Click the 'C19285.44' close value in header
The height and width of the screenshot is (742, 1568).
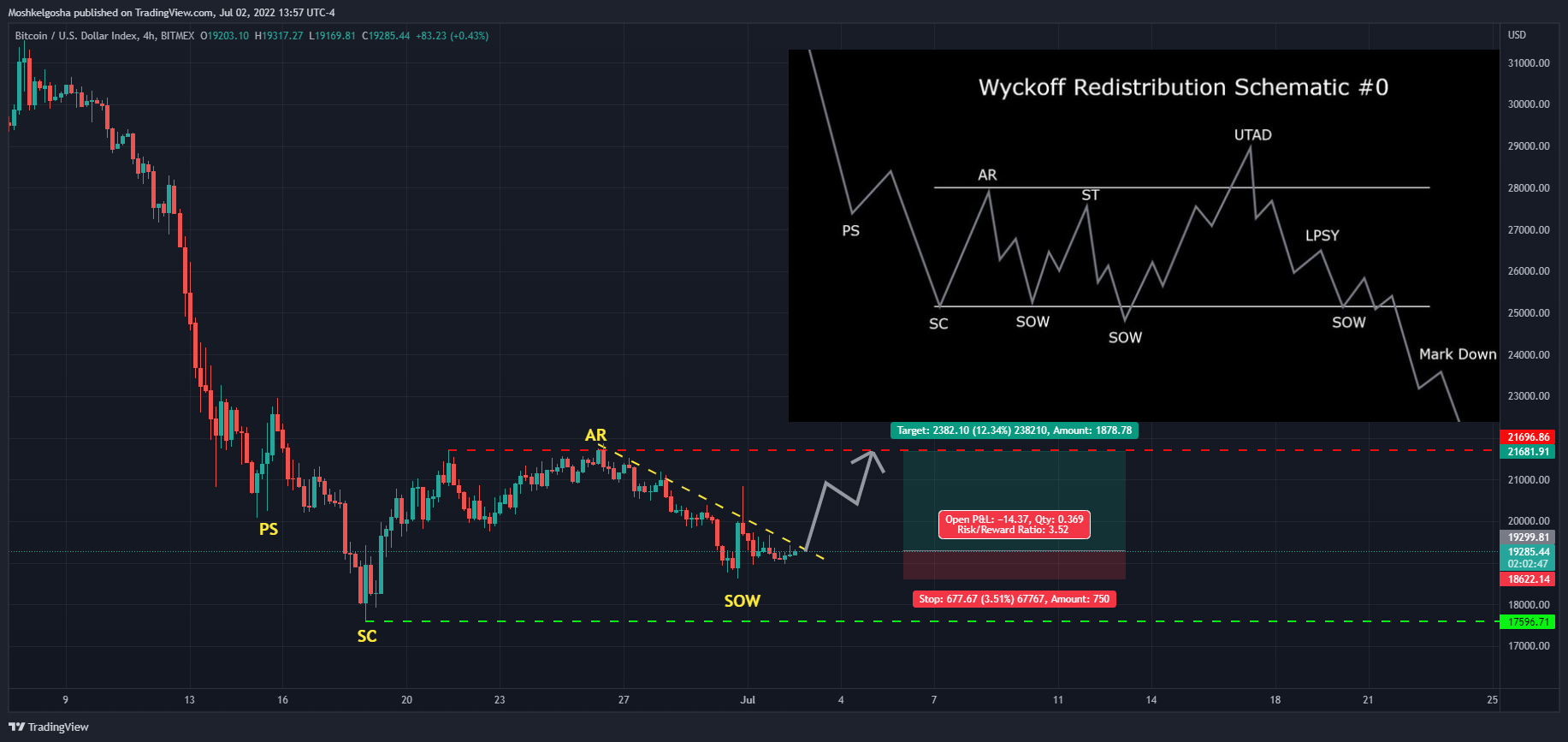point(386,36)
